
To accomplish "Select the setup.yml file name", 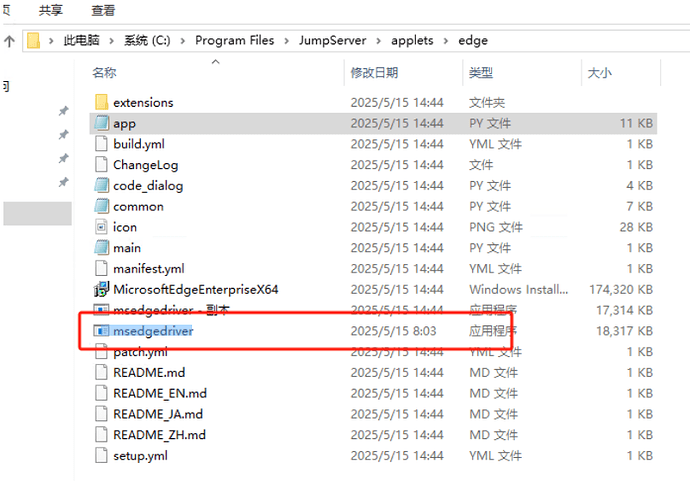I will pyautogui.click(x=140, y=455).
